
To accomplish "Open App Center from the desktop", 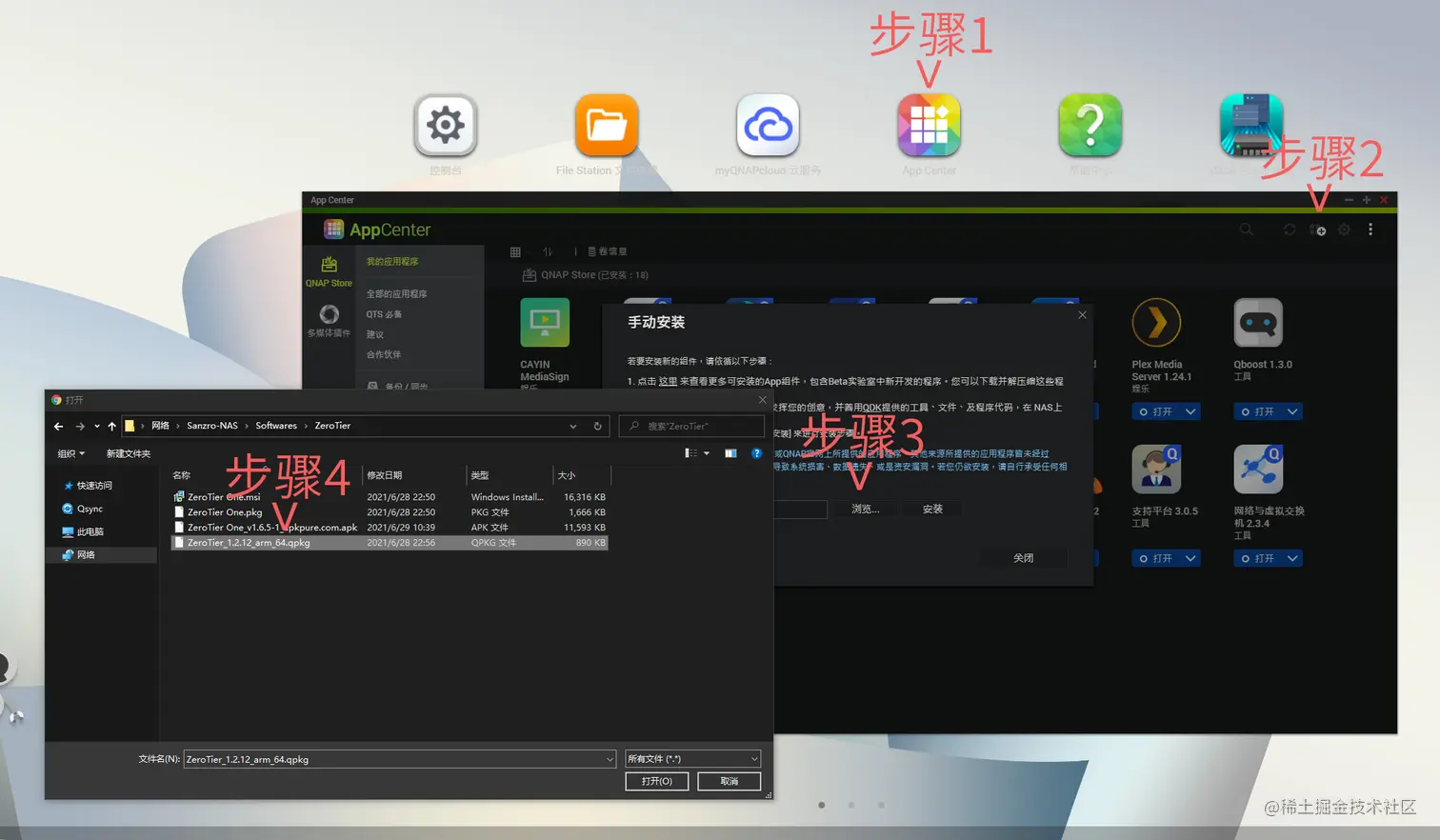I will (x=928, y=124).
